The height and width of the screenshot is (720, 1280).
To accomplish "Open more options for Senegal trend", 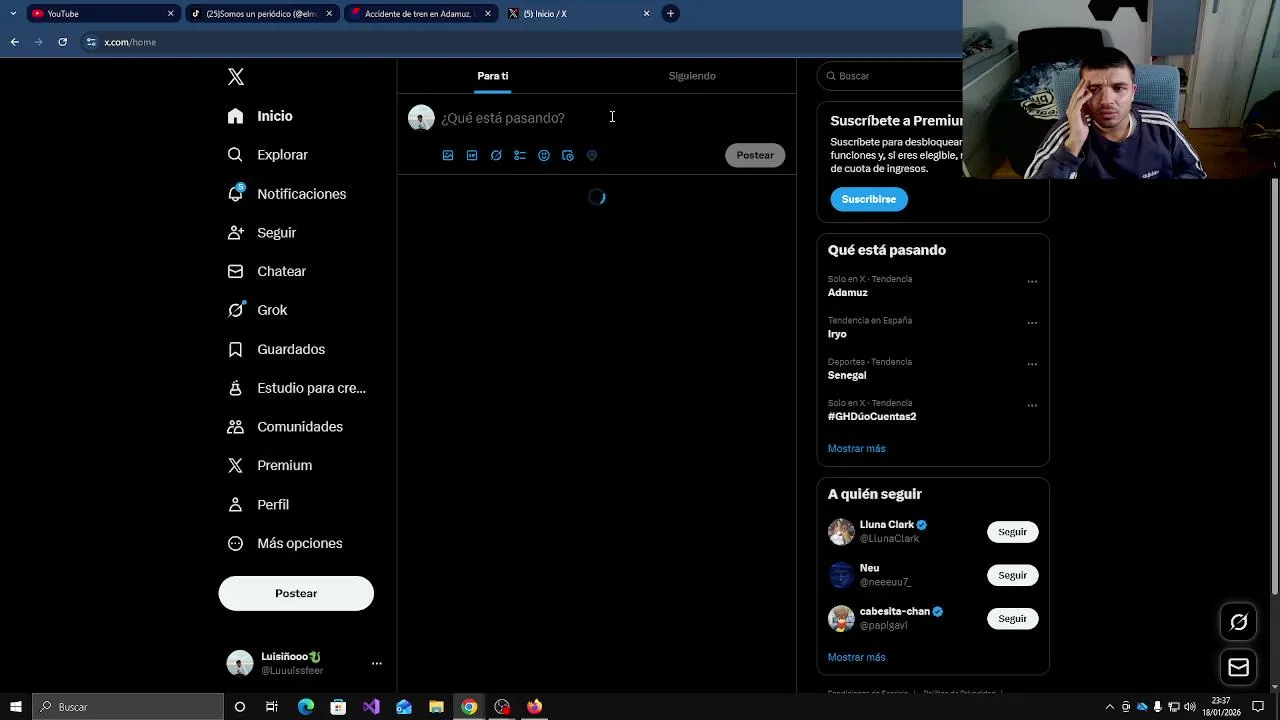I will (x=1032, y=364).
